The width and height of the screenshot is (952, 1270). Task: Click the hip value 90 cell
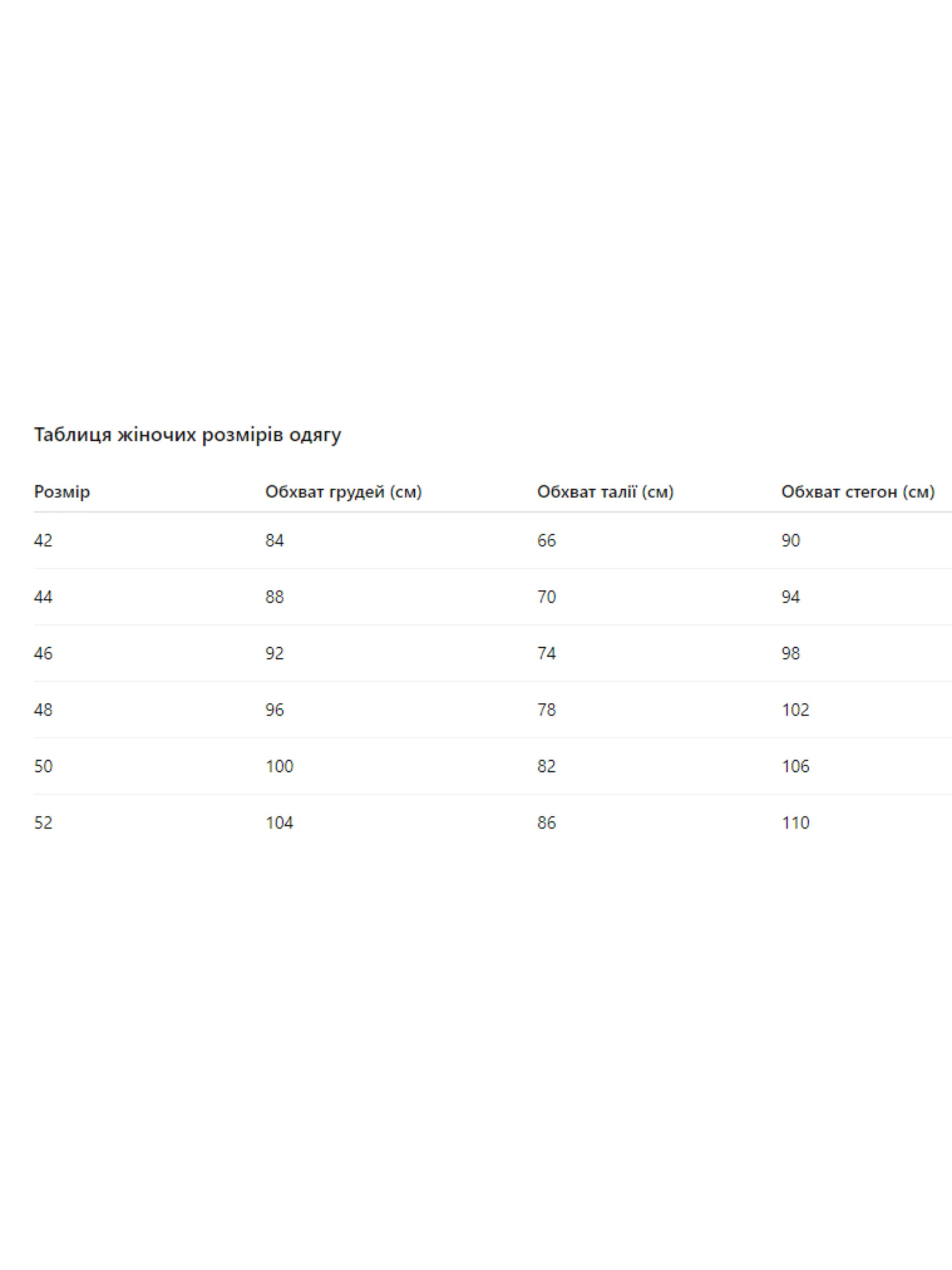point(790,540)
